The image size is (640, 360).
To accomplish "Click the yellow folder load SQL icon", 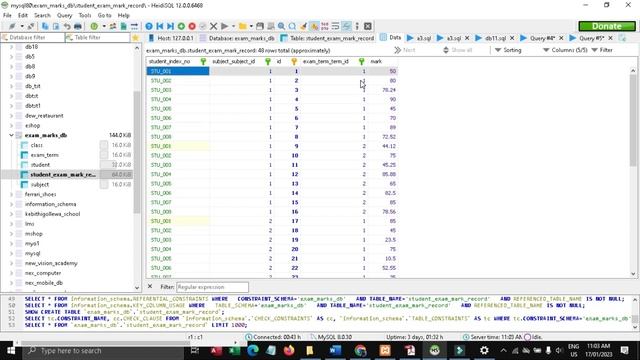I will [243, 26].
